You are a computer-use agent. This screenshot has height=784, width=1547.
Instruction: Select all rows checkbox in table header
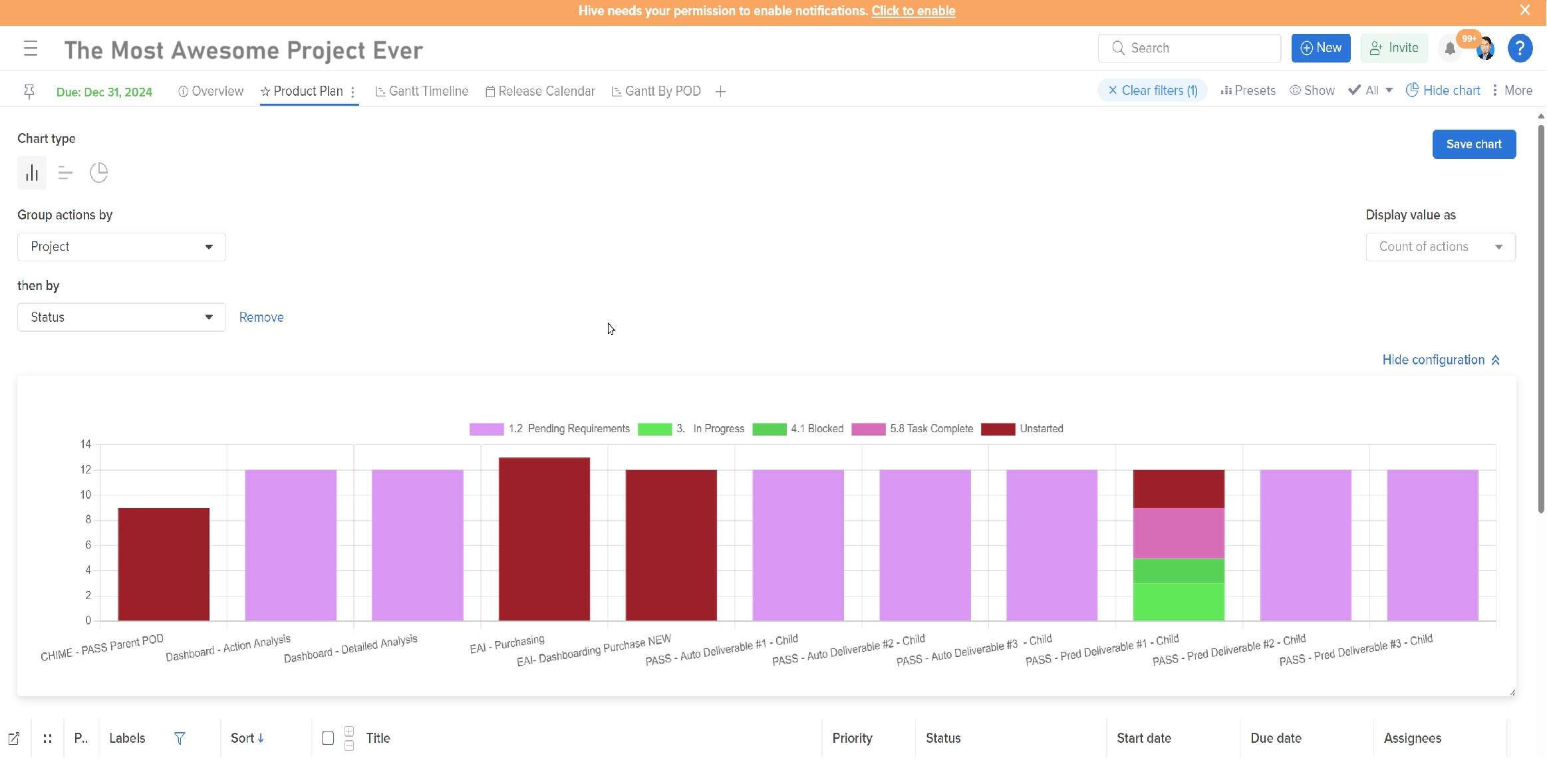coord(328,738)
